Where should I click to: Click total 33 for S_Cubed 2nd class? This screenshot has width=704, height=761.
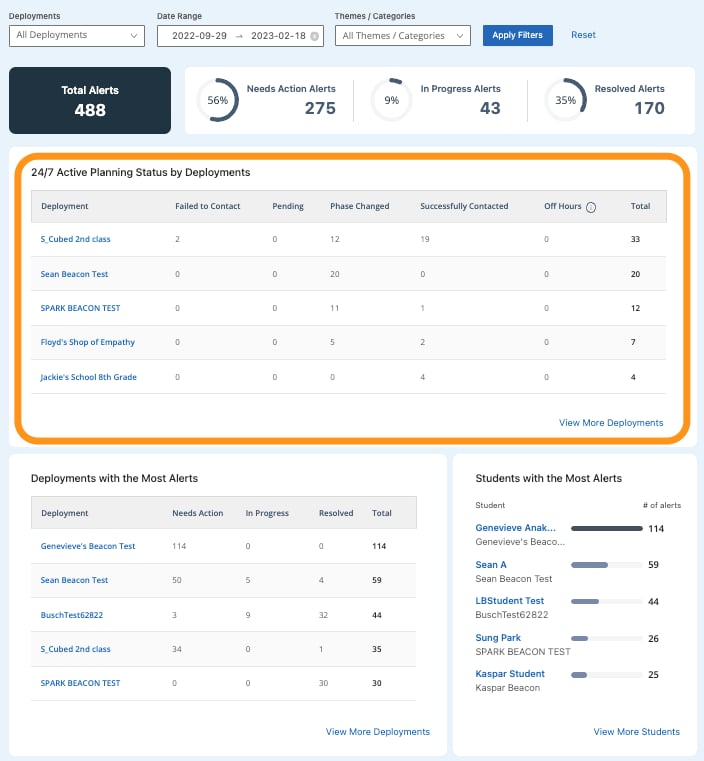(x=635, y=239)
